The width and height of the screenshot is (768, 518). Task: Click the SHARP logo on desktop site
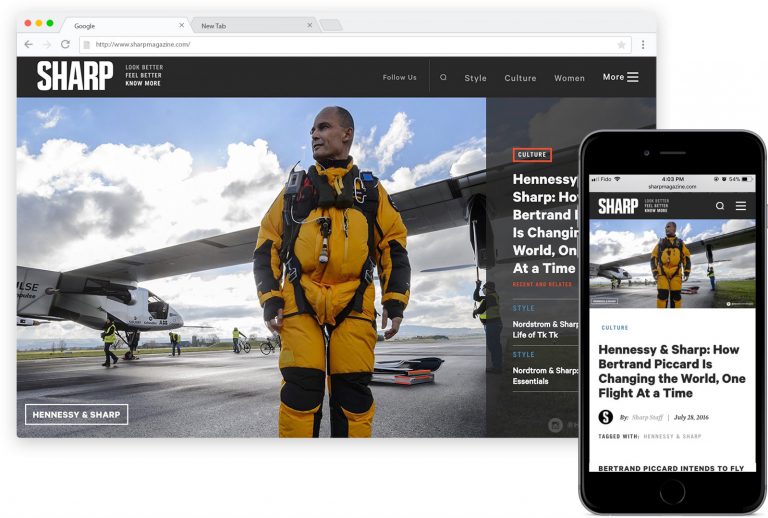pos(75,76)
